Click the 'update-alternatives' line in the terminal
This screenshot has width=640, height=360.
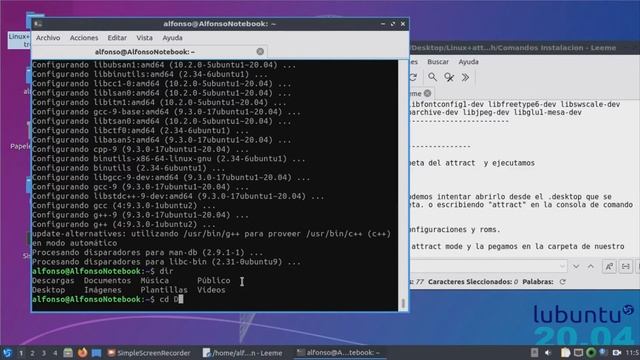pyautogui.click(x=211, y=234)
